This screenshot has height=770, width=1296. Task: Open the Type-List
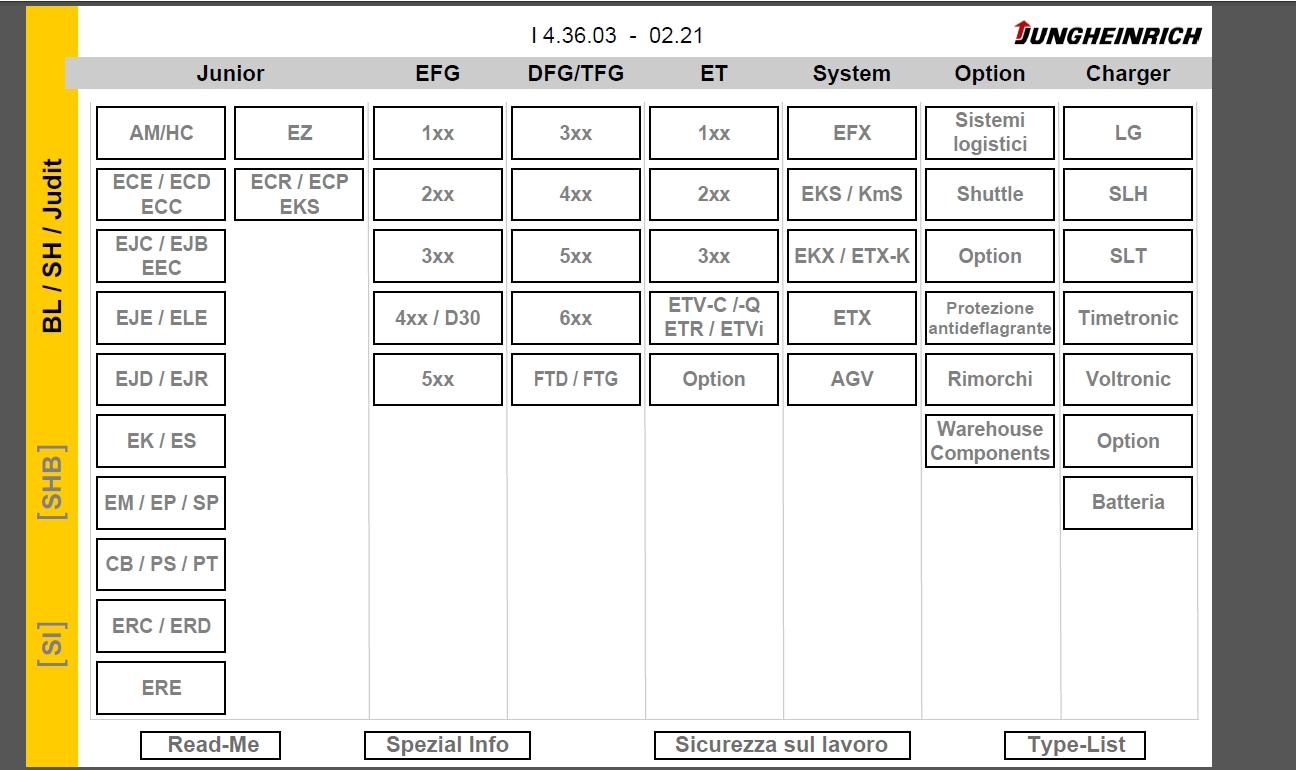[1075, 745]
